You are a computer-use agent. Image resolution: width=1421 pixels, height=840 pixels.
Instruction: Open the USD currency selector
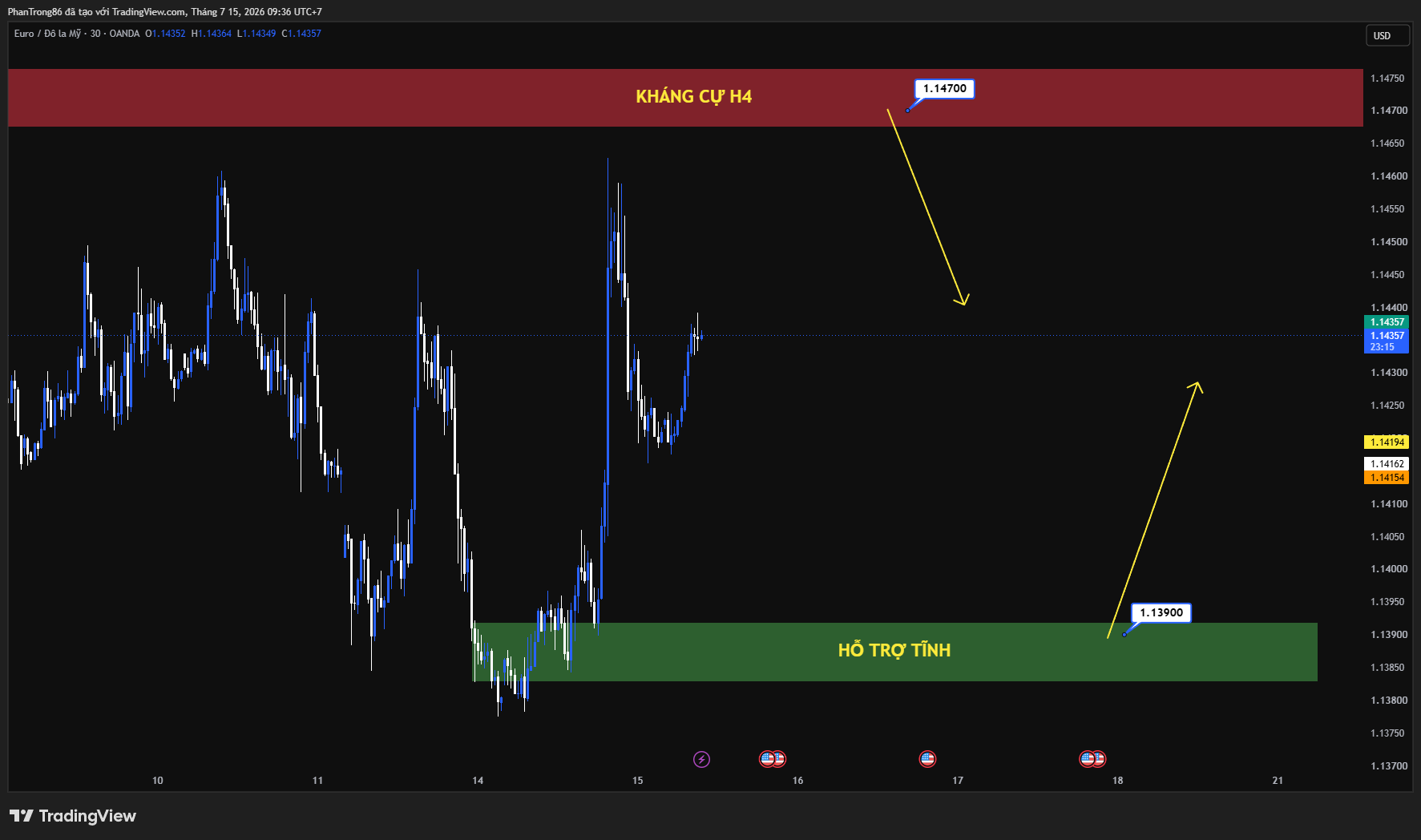coord(1387,36)
